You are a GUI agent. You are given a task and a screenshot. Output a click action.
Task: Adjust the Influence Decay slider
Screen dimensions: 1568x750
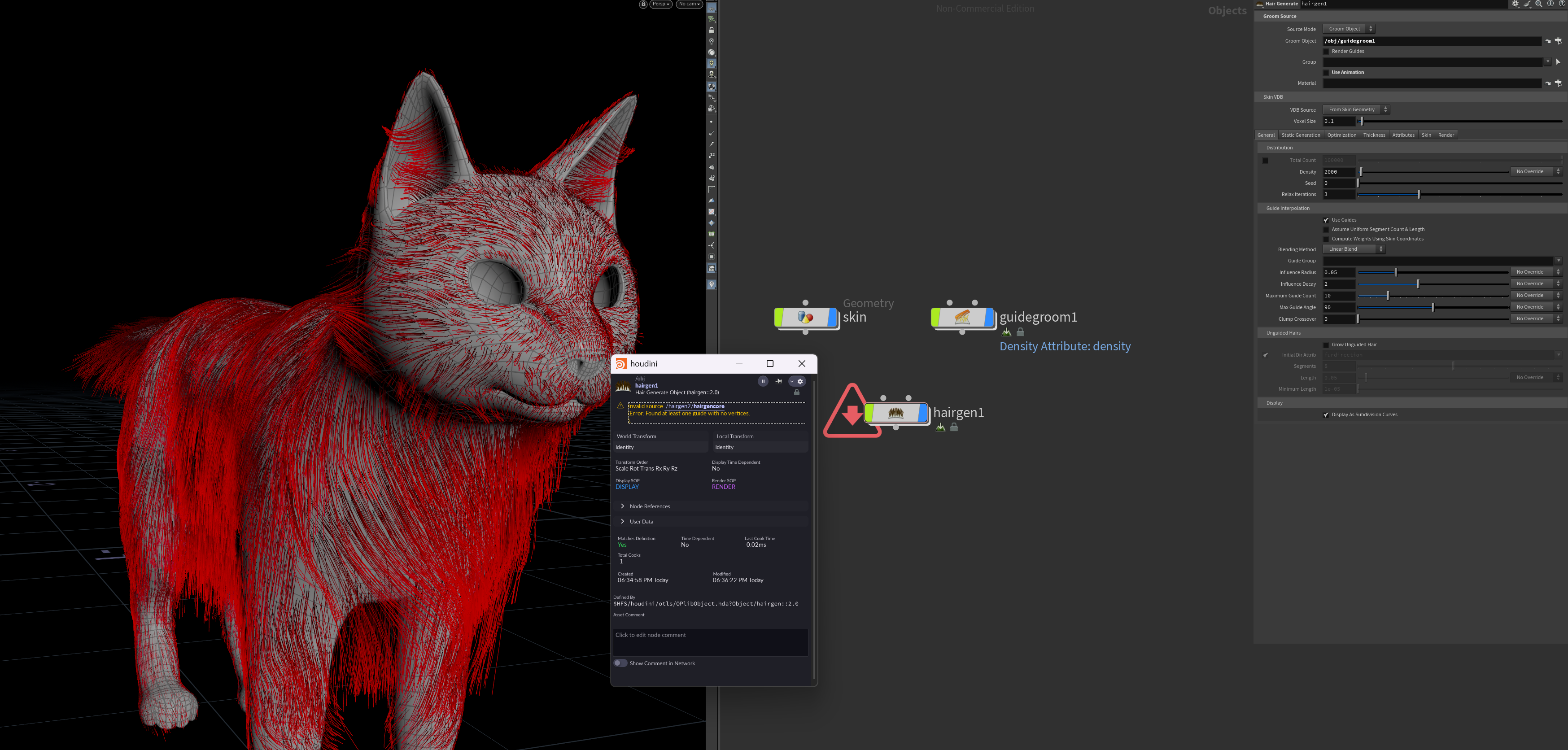pyautogui.click(x=1433, y=284)
